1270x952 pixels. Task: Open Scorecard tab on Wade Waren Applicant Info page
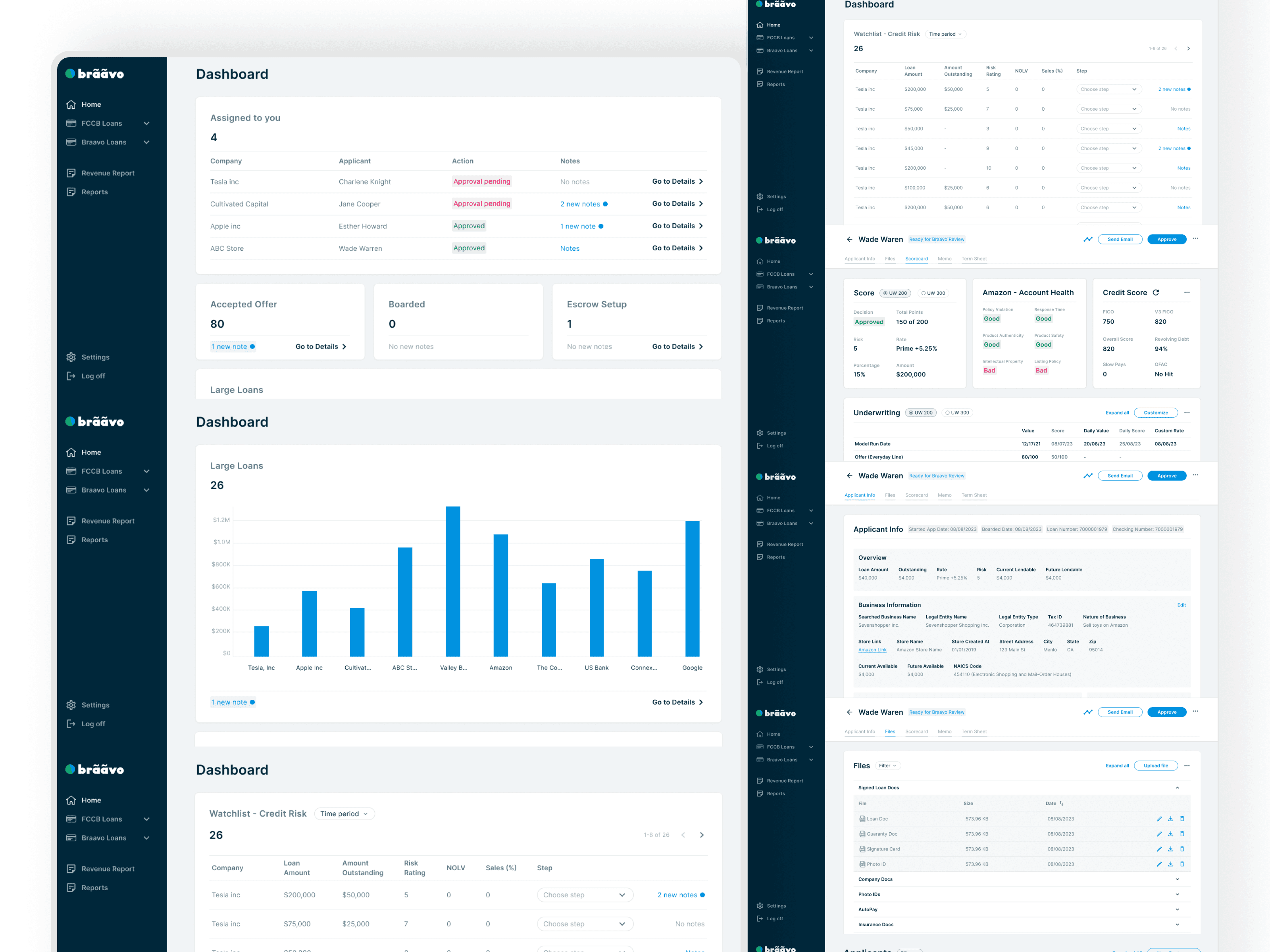pyautogui.click(x=916, y=495)
